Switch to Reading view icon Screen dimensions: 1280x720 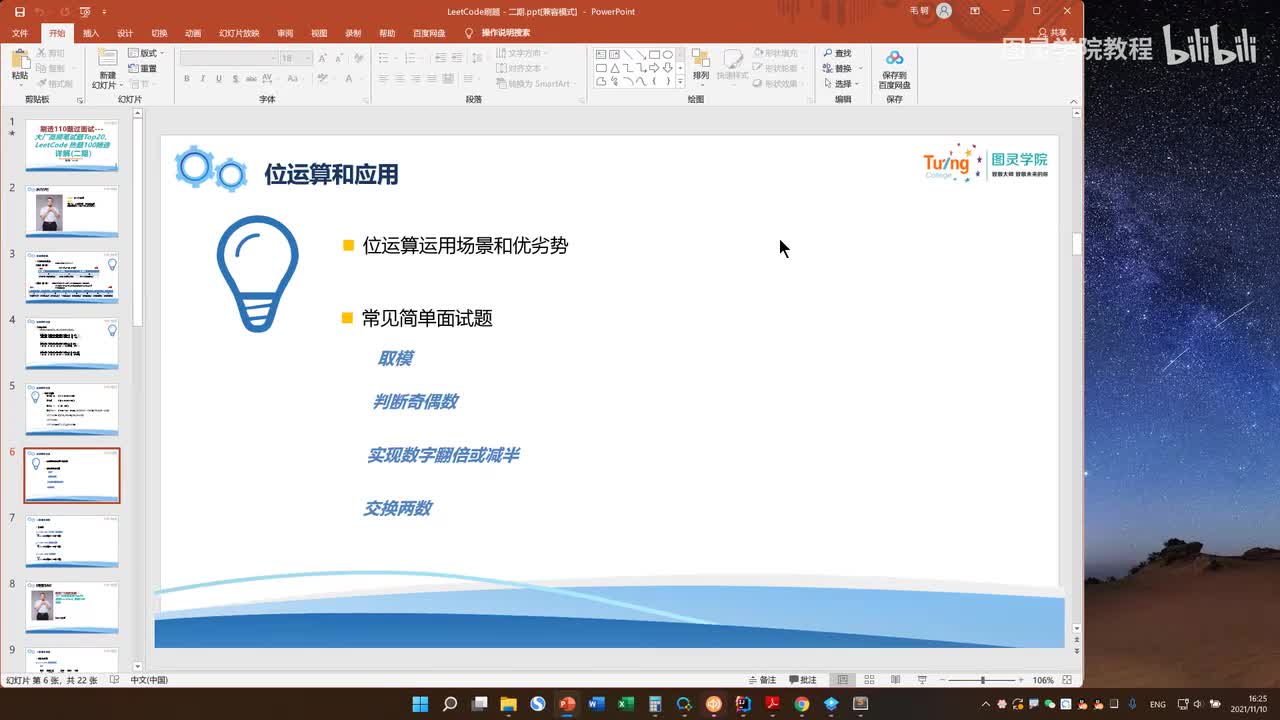click(x=895, y=680)
